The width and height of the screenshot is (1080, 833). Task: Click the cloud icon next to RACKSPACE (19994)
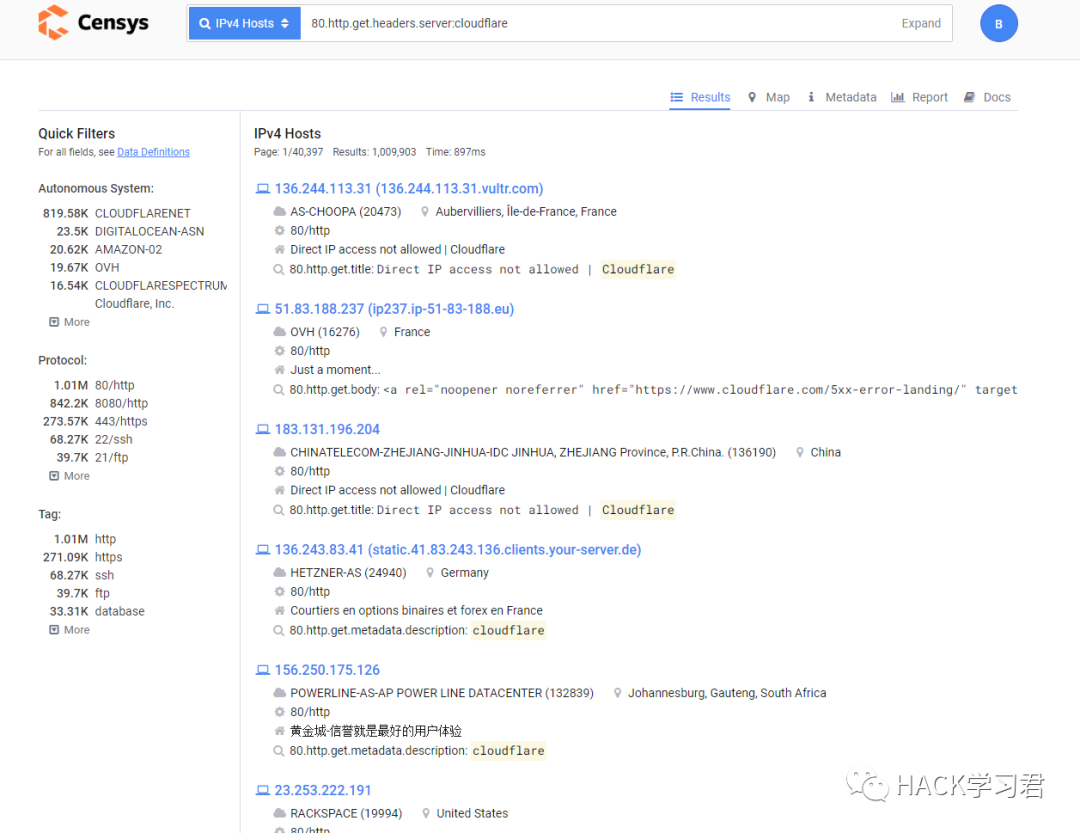(280, 813)
